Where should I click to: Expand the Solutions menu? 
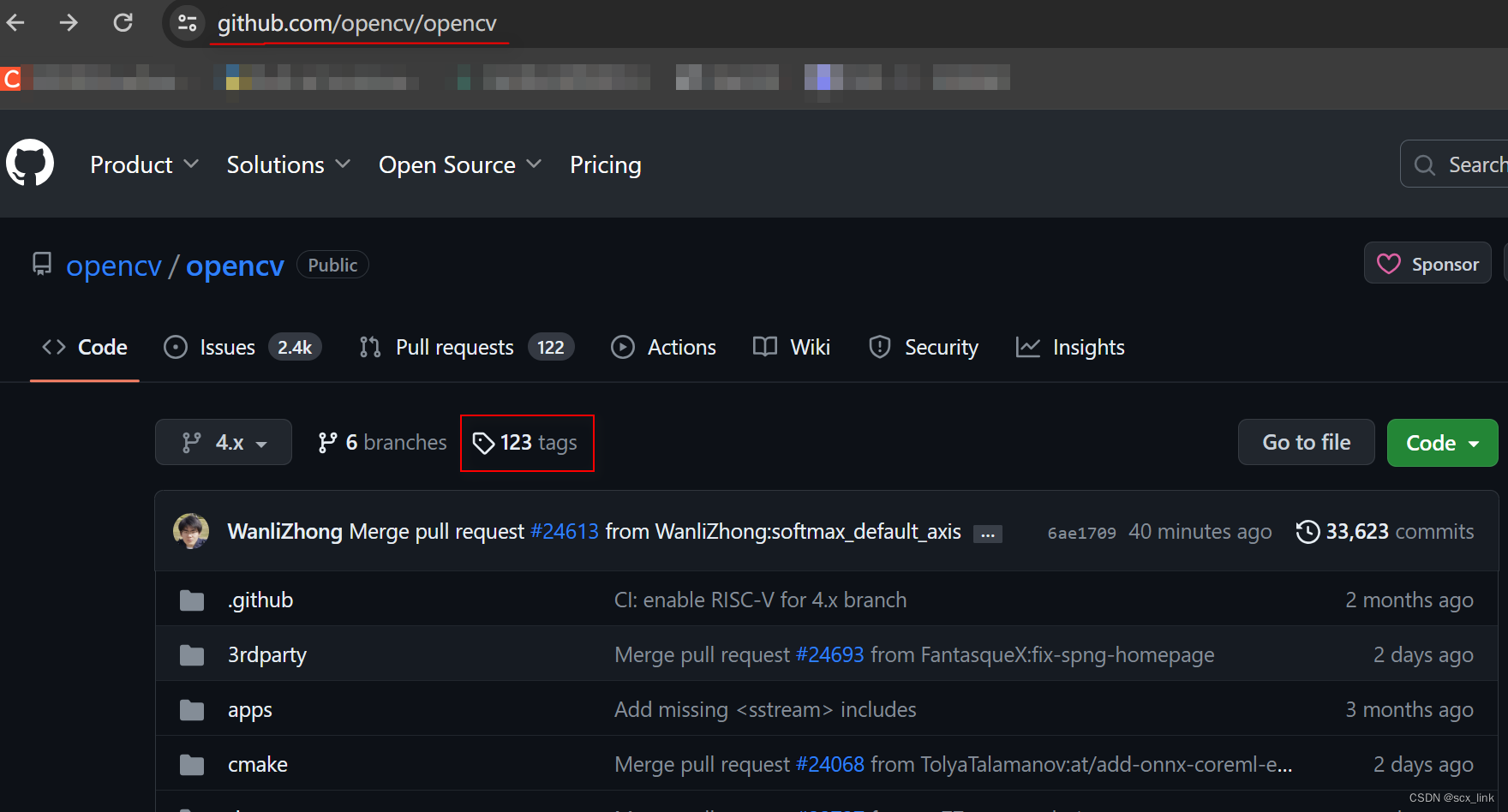288,164
